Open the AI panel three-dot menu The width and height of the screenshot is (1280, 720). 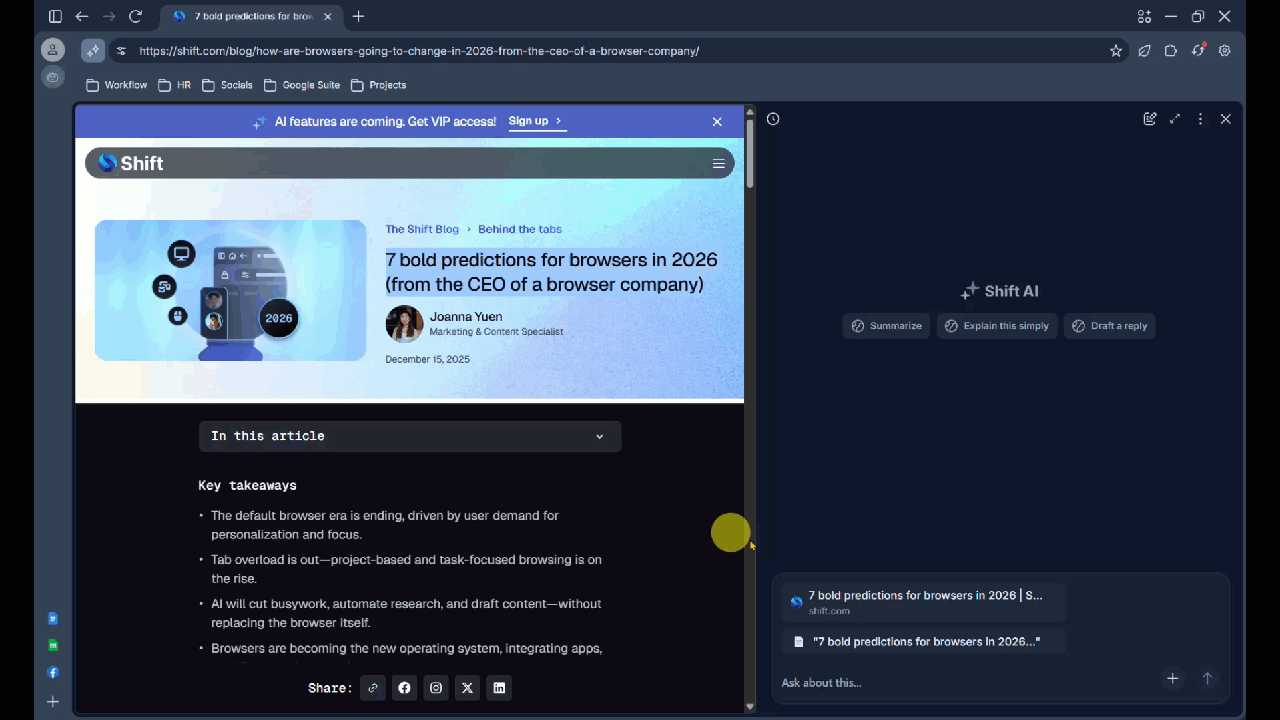click(1201, 119)
